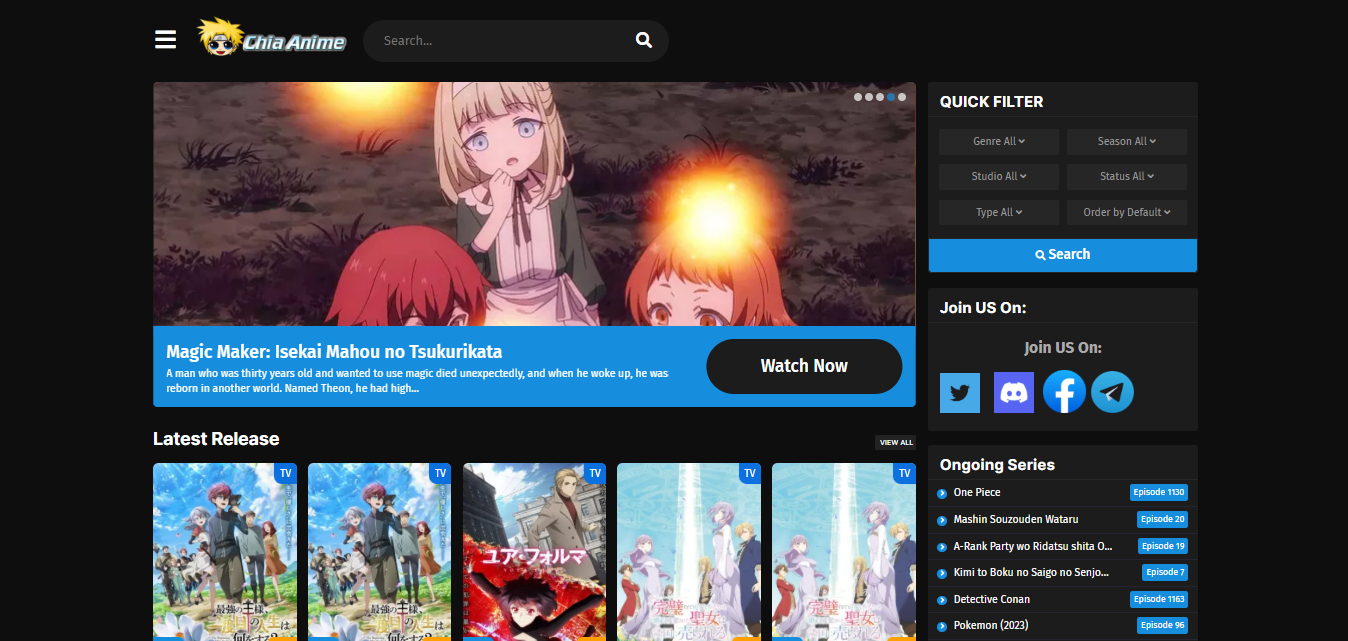Open Mashin Souzouden Wataru series link
Viewport: 1348px width, 641px height.
click(1016, 520)
